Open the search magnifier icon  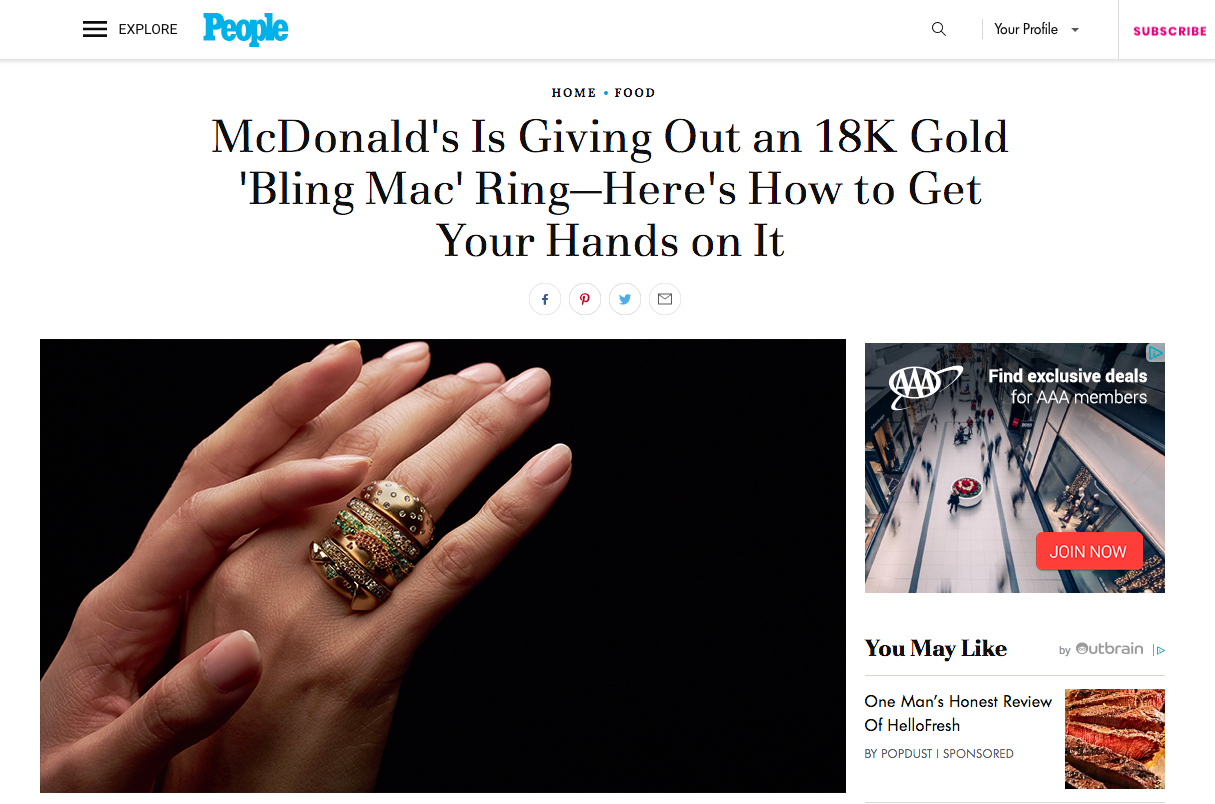click(x=938, y=29)
